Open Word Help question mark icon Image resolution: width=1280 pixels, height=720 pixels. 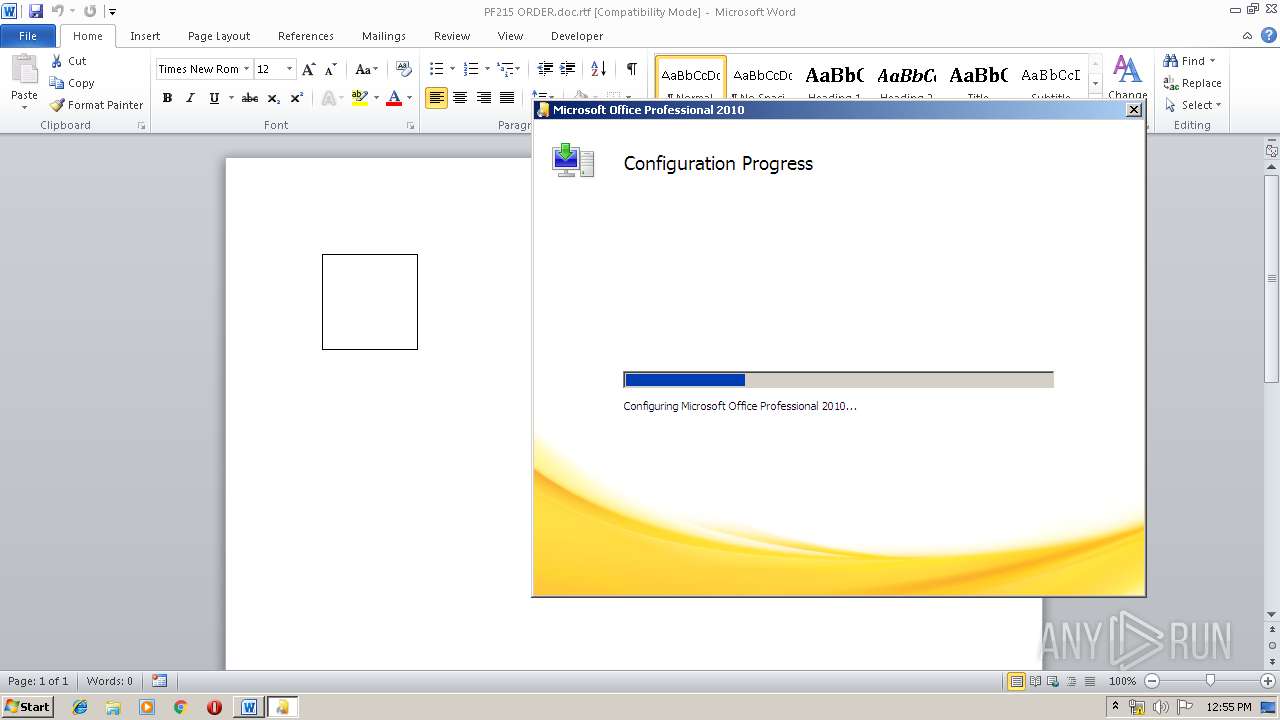(1267, 35)
